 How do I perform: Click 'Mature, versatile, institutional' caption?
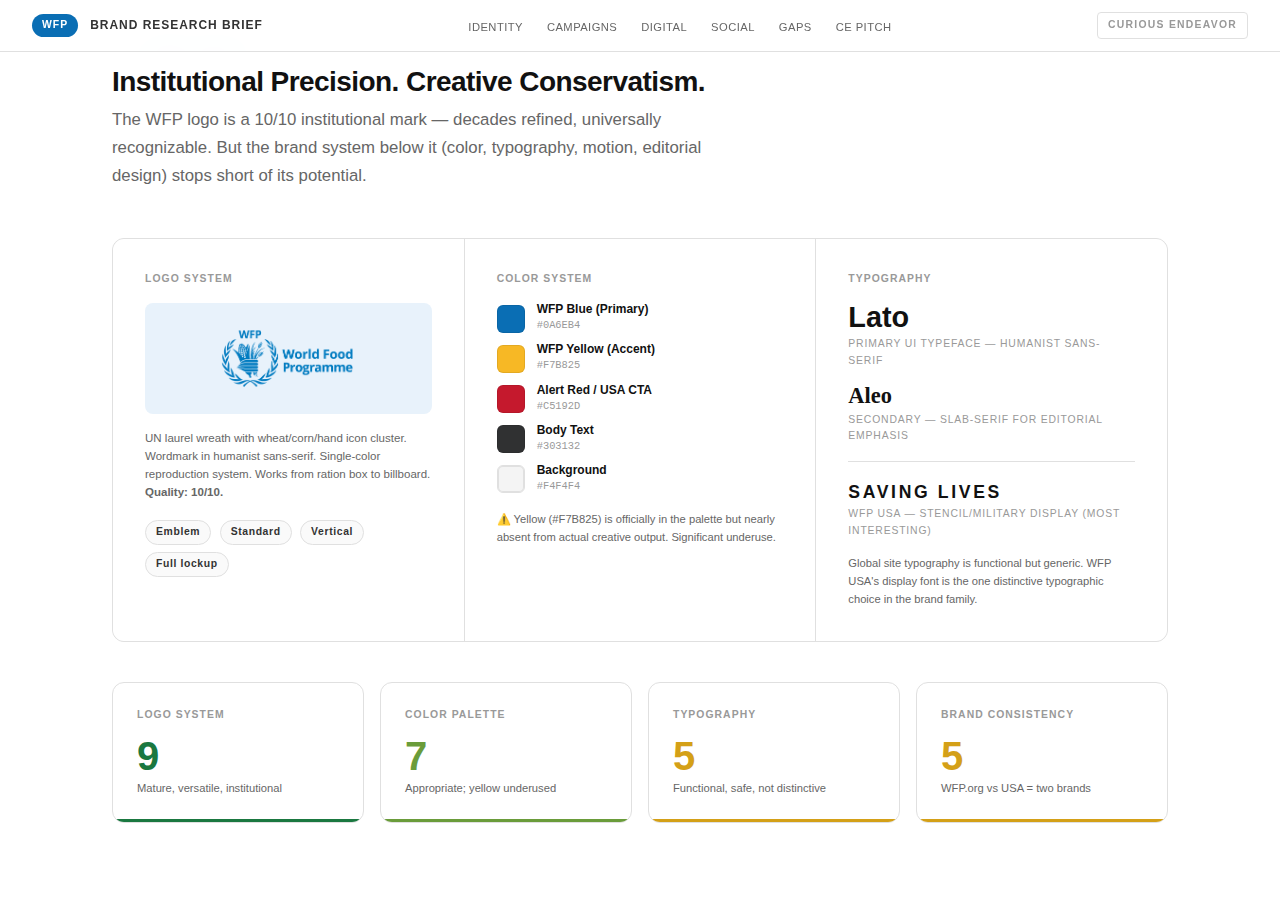click(x=209, y=788)
